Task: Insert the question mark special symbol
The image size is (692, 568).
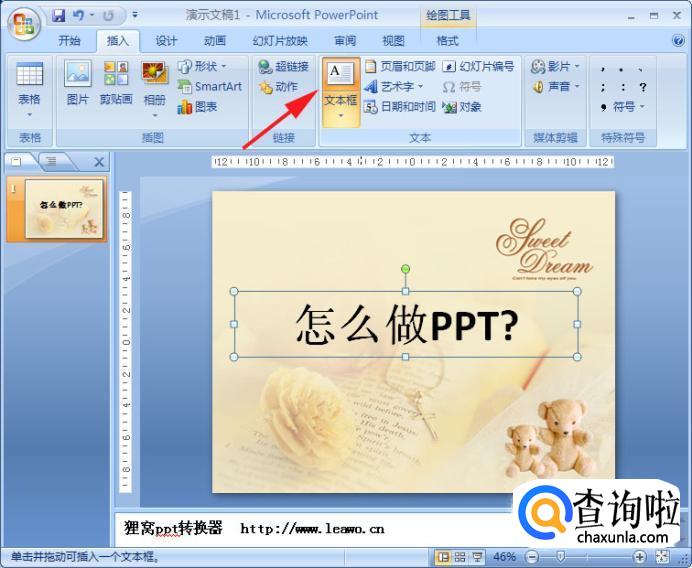Action: [643, 87]
